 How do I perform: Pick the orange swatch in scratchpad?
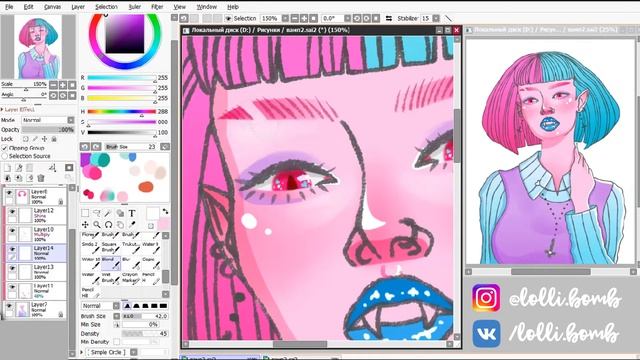[x=145, y=187]
